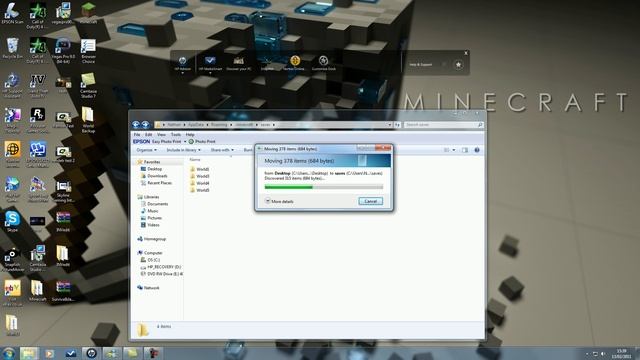
Task: Open Explorer Help question-mark icon
Action: 477,150
